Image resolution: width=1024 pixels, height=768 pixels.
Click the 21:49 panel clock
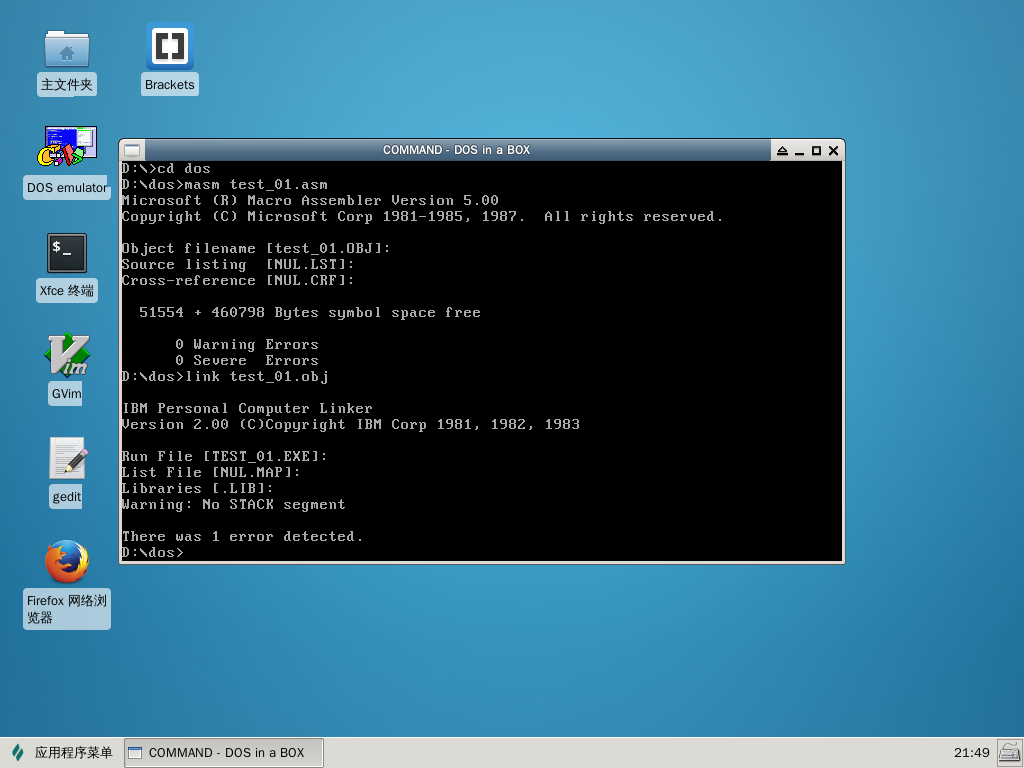[971, 752]
